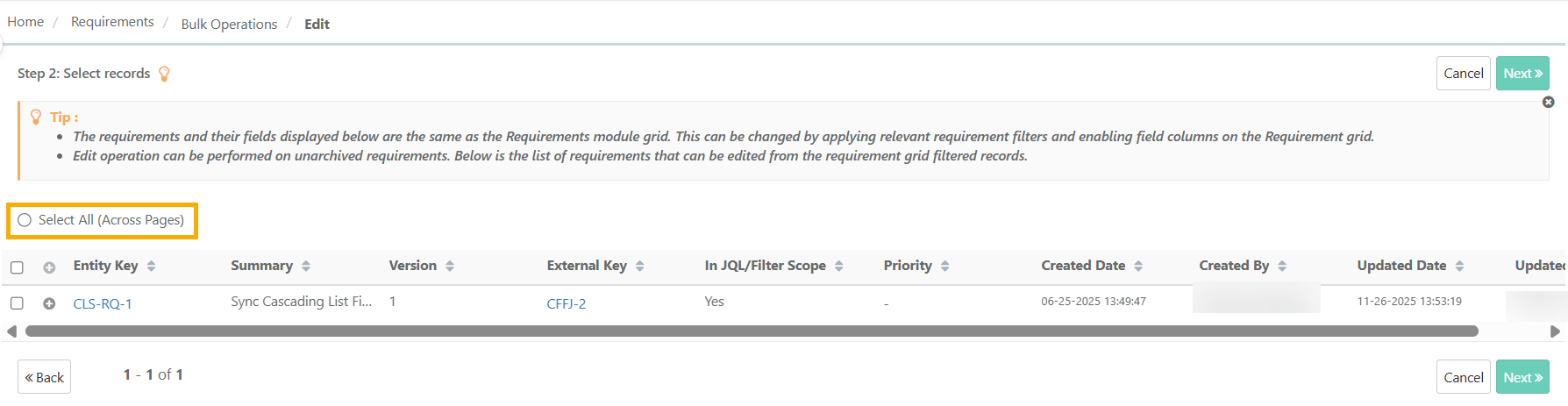Screen dimensions: 1568x406
Task: Sort by Summary column arrows
Action: [306, 266]
